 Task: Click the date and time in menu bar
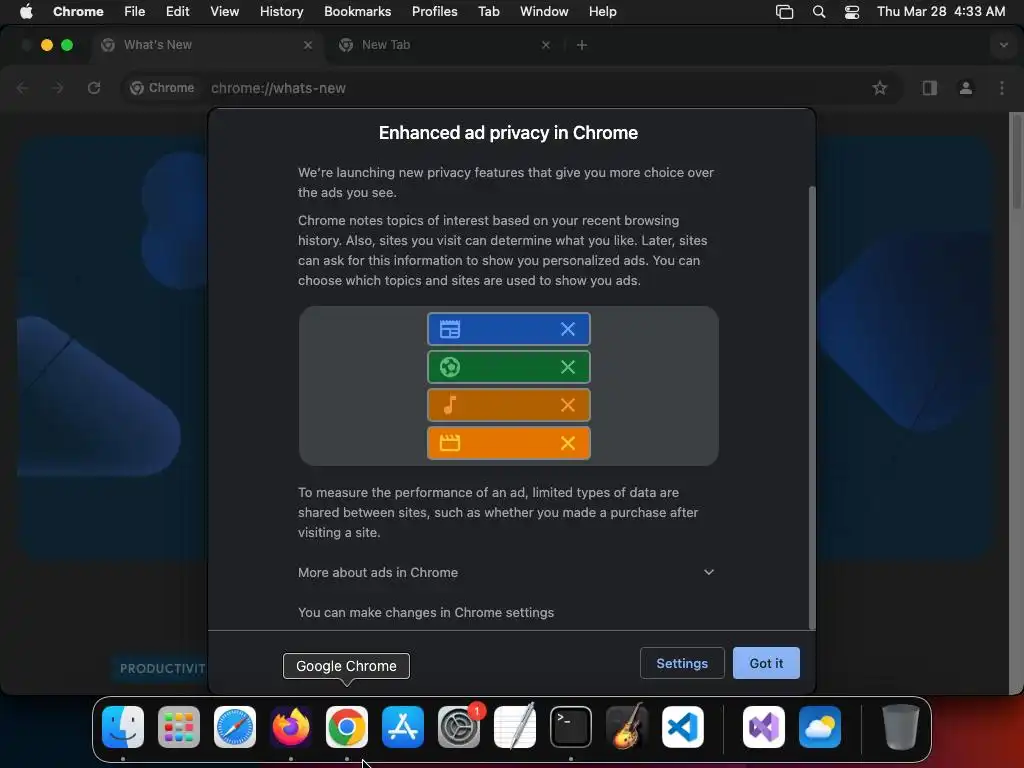point(941,11)
